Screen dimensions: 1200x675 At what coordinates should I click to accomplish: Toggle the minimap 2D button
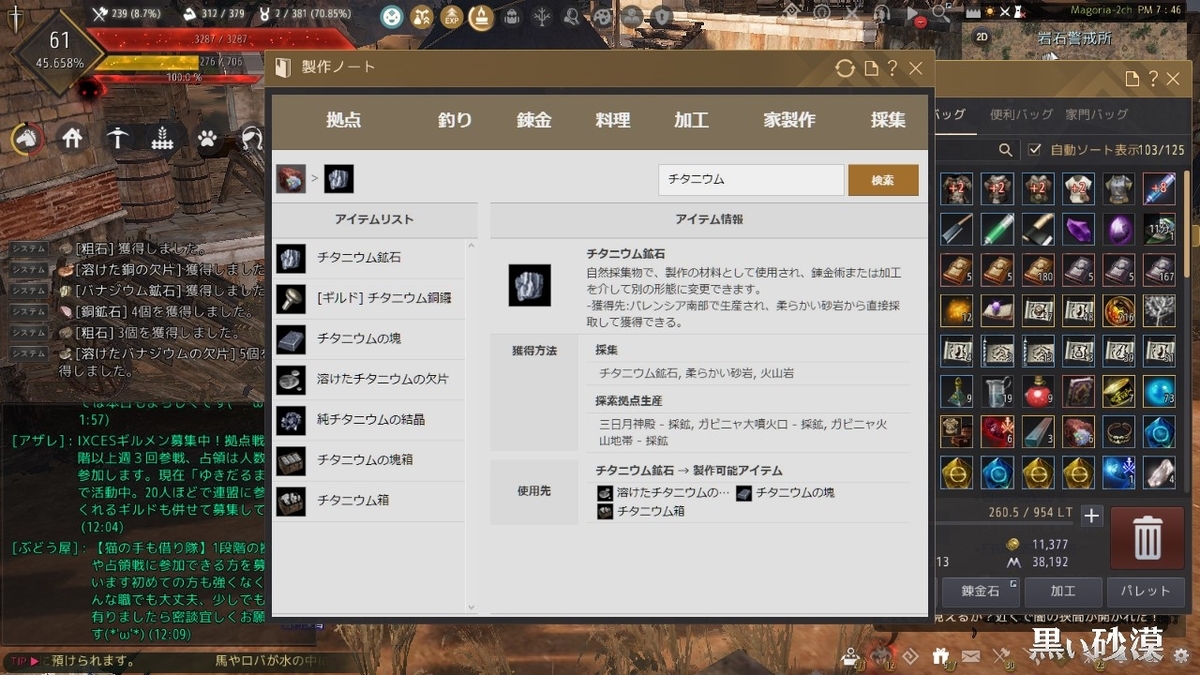(x=982, y=36)
